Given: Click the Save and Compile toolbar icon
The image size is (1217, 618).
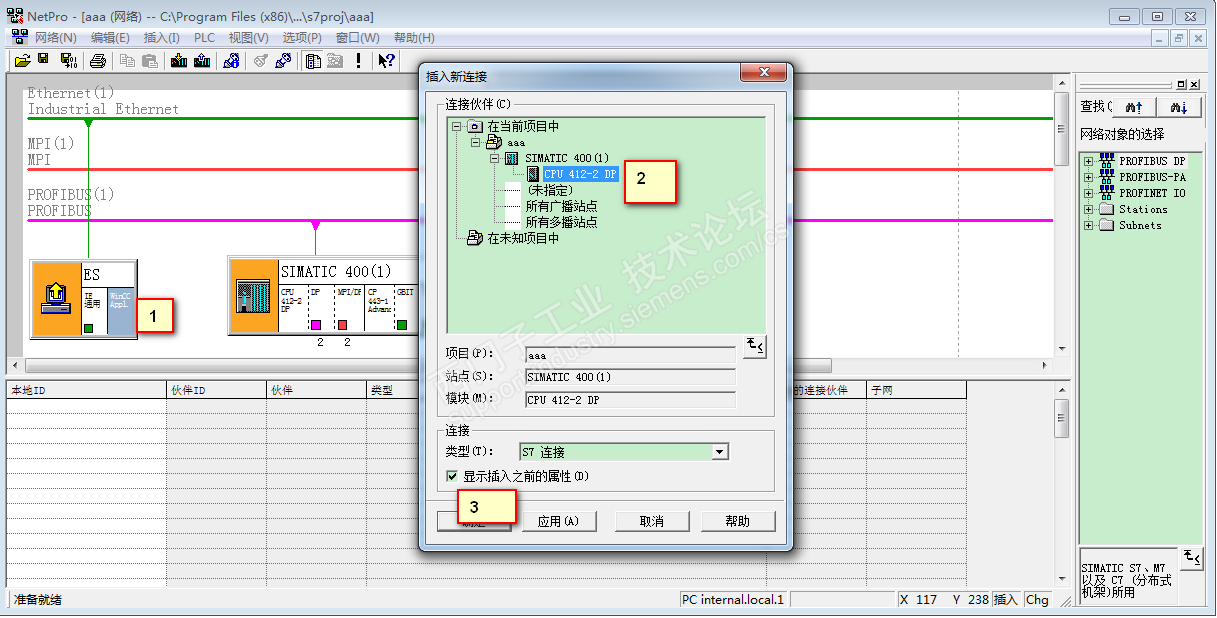Looking at the screenshot, I should coord(69,61).
